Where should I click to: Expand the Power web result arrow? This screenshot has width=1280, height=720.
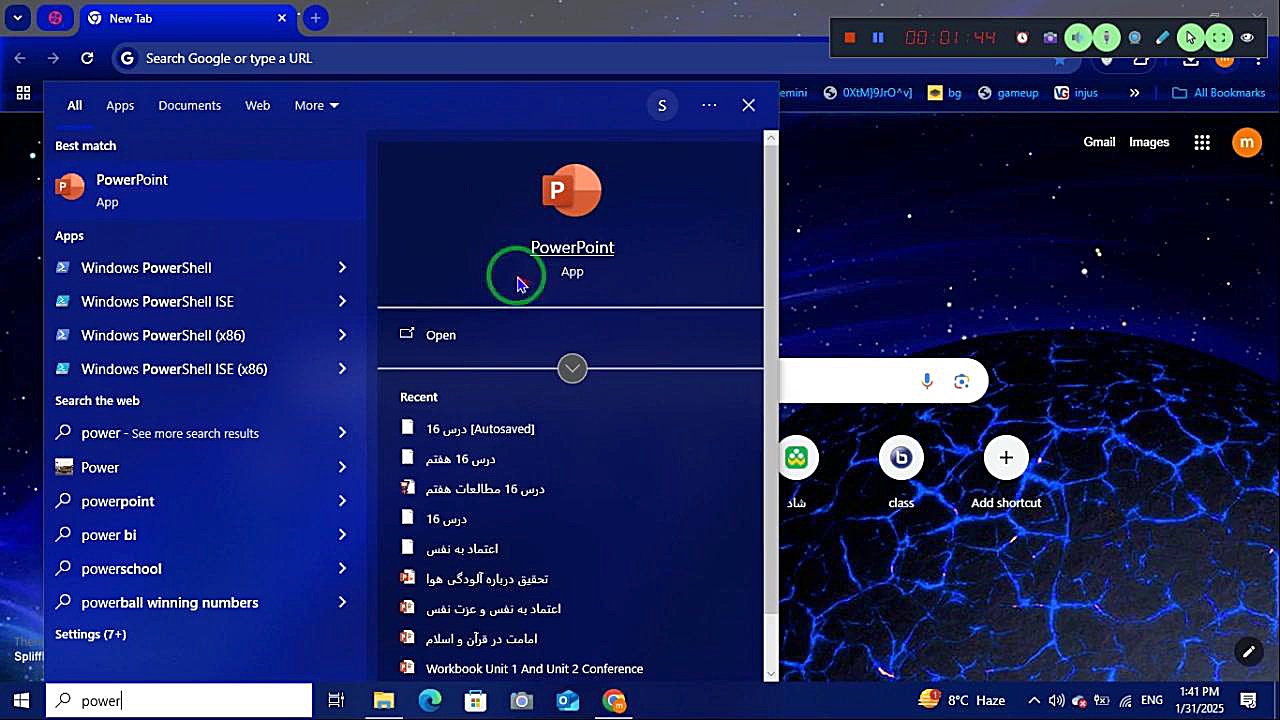(x=342, y=467)
